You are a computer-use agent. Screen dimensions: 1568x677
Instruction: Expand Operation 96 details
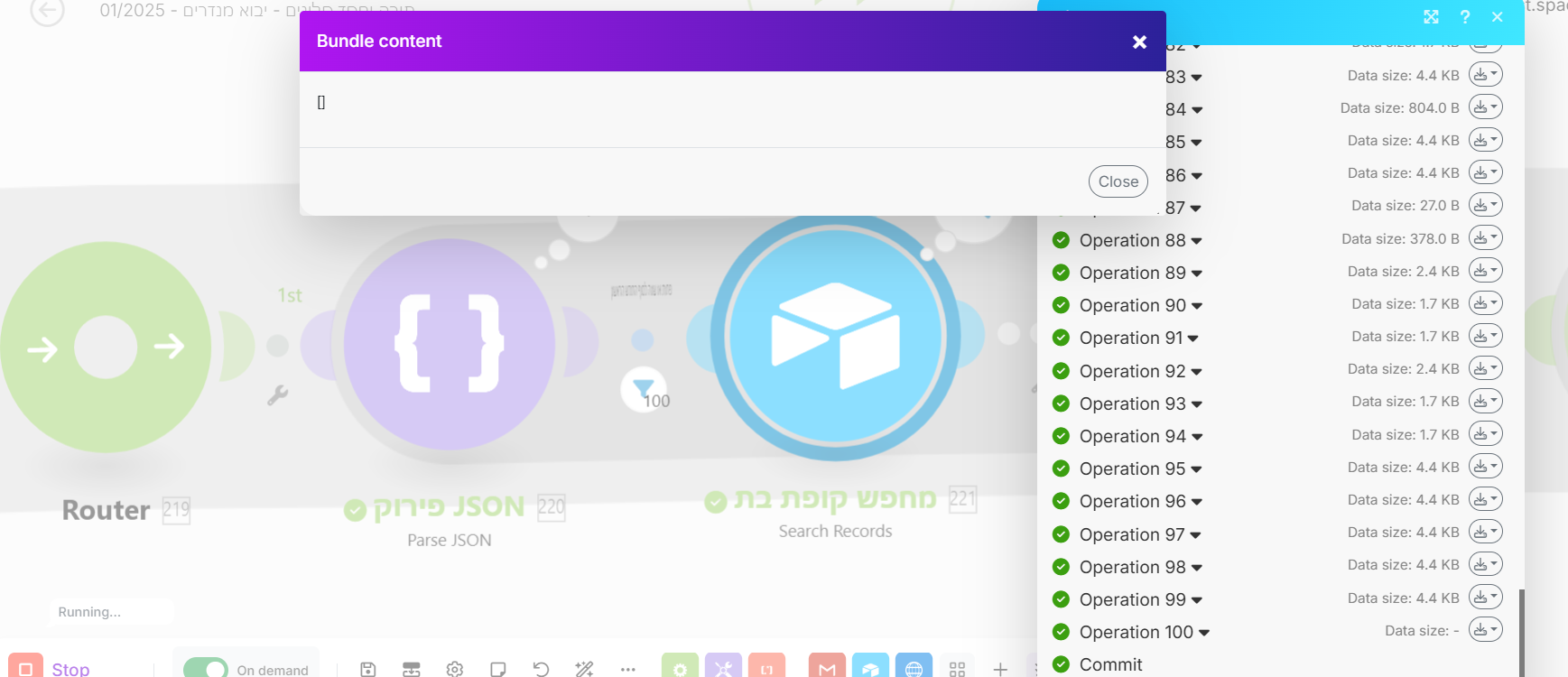point(1141,501)
